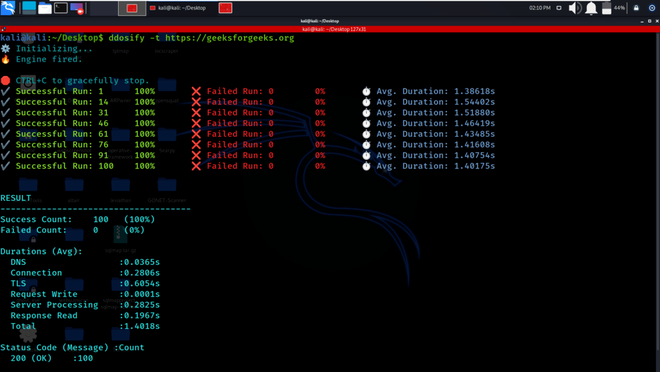
Task: Click the Response Read :0.1967s row
Action: [85, 316]
